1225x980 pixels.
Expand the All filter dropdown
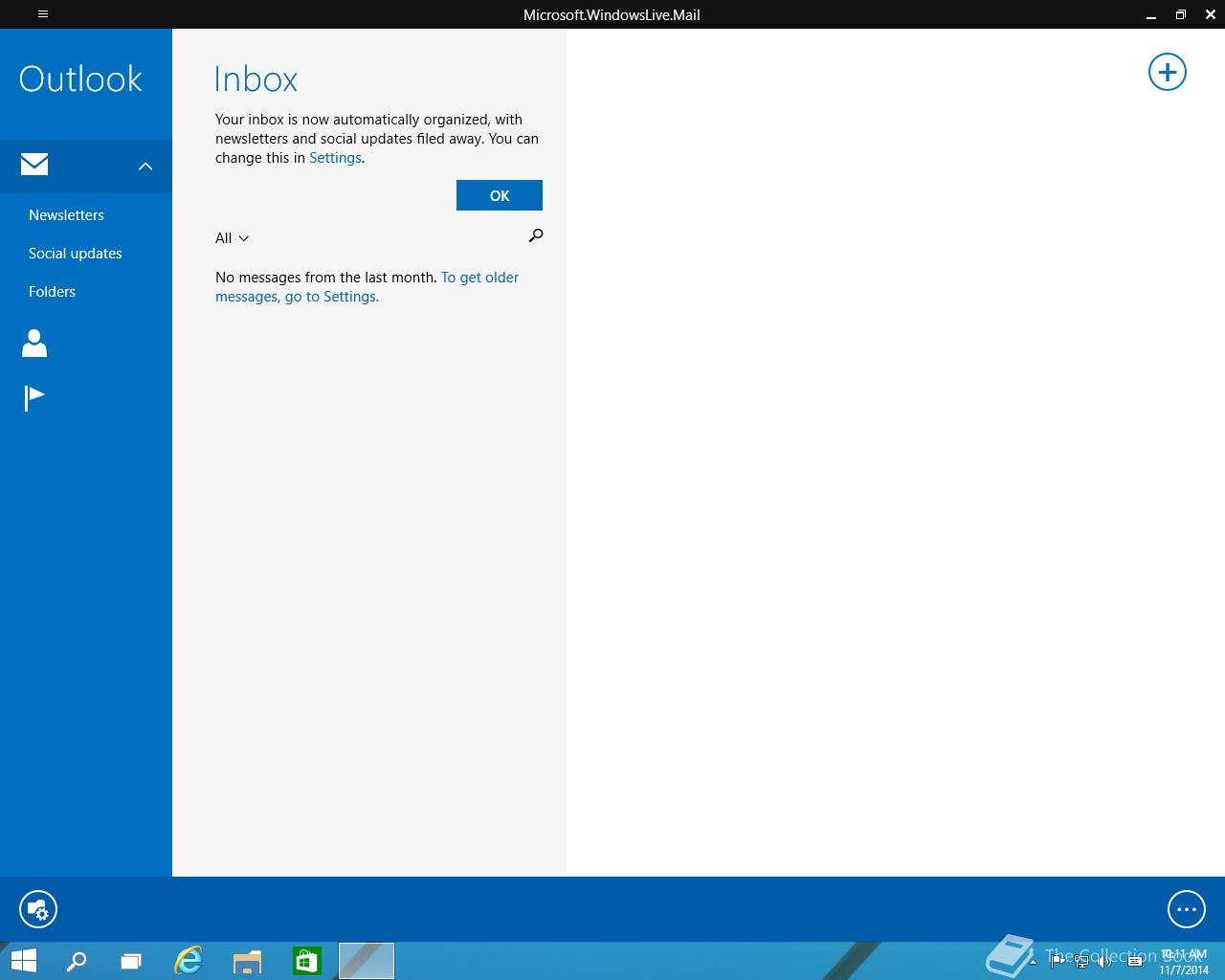[232, 238]
